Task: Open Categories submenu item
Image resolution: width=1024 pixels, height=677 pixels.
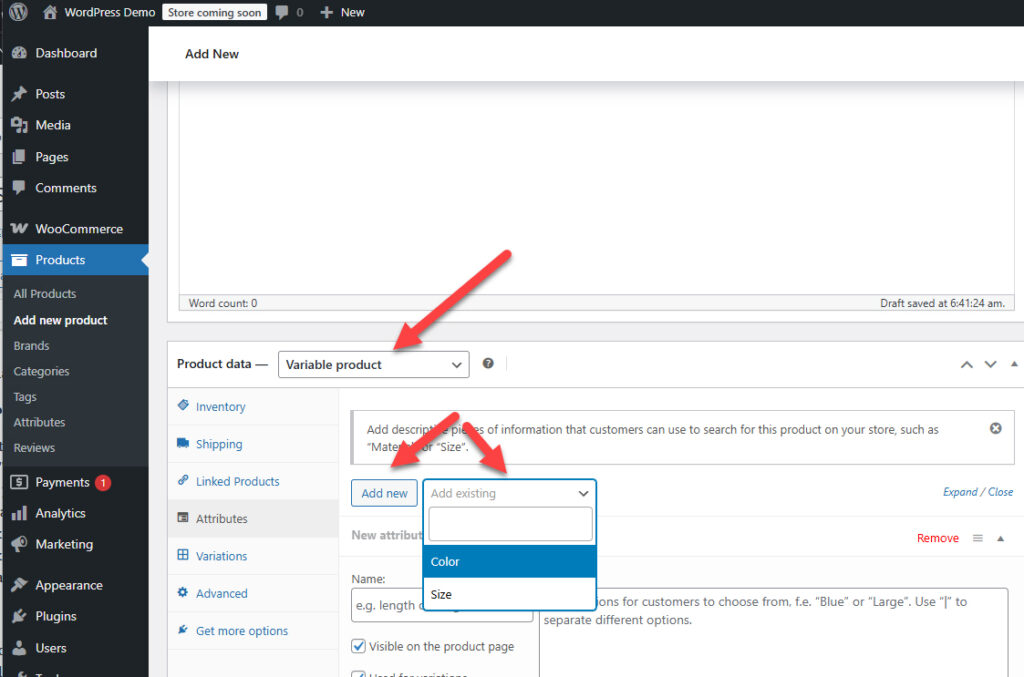Action: (41, 371)
